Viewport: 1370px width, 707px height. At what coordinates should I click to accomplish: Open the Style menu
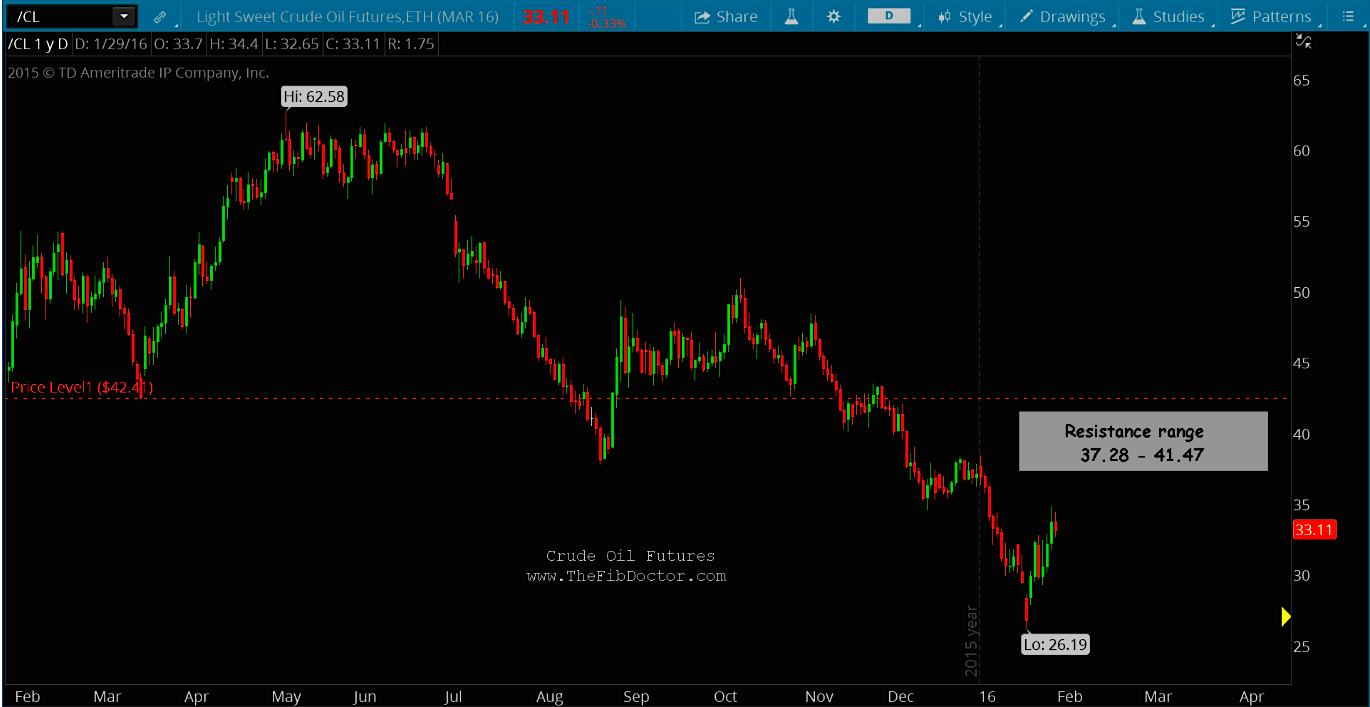965,16
